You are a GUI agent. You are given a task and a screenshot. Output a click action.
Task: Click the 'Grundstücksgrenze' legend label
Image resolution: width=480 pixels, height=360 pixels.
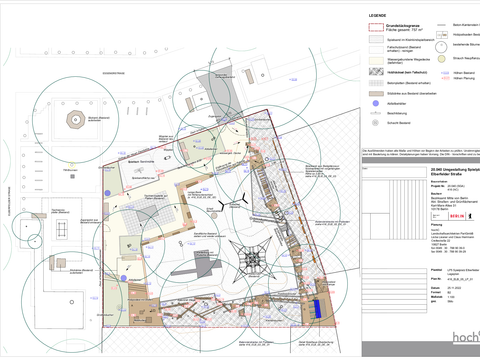tap(403, 26)
